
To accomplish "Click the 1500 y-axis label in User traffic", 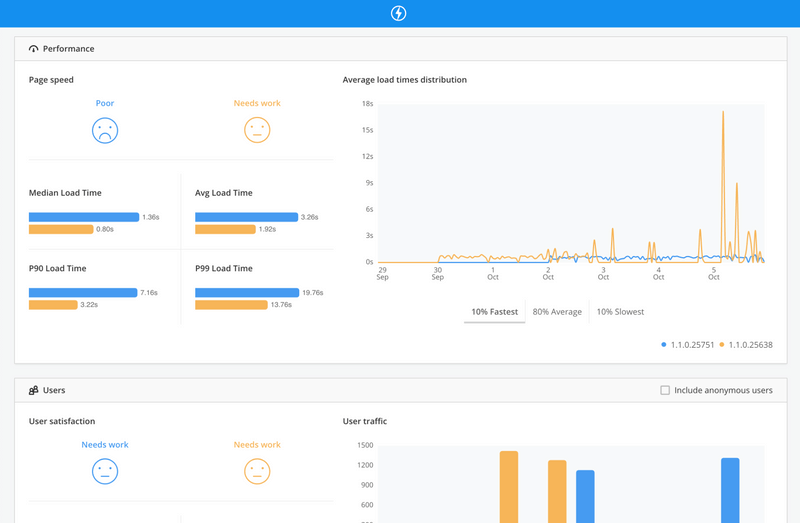I will click(x=365, y=445).
